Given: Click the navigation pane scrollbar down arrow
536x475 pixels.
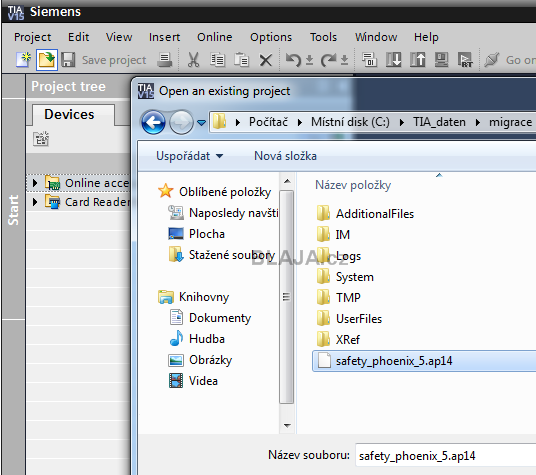Looking at the screenshot, I should [x=287, y=426].
